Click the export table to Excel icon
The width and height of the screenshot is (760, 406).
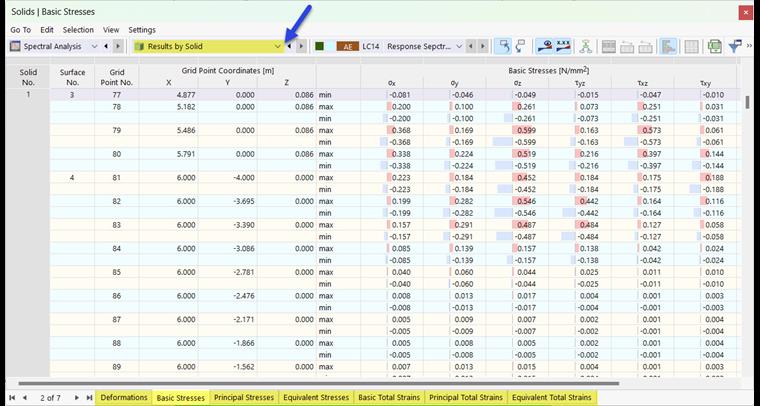[x=714, y=47]
